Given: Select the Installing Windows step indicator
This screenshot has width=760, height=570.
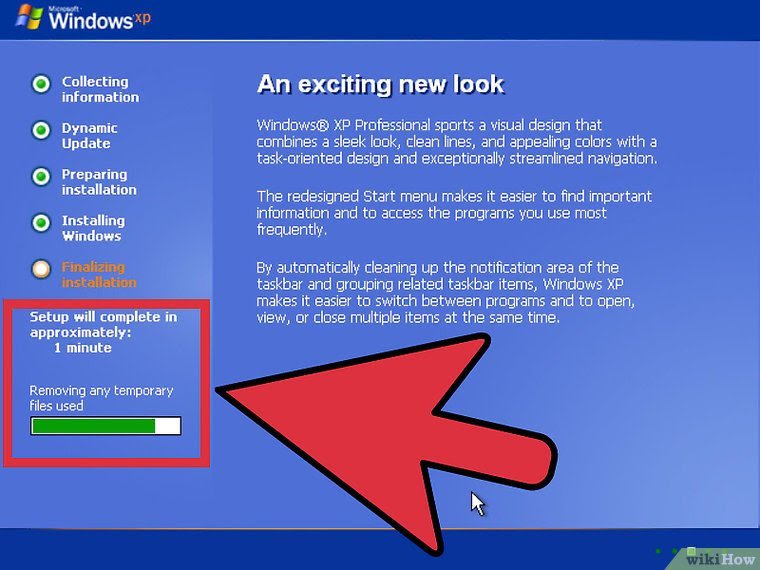Looking at the screenshot, I should (41, 223).
